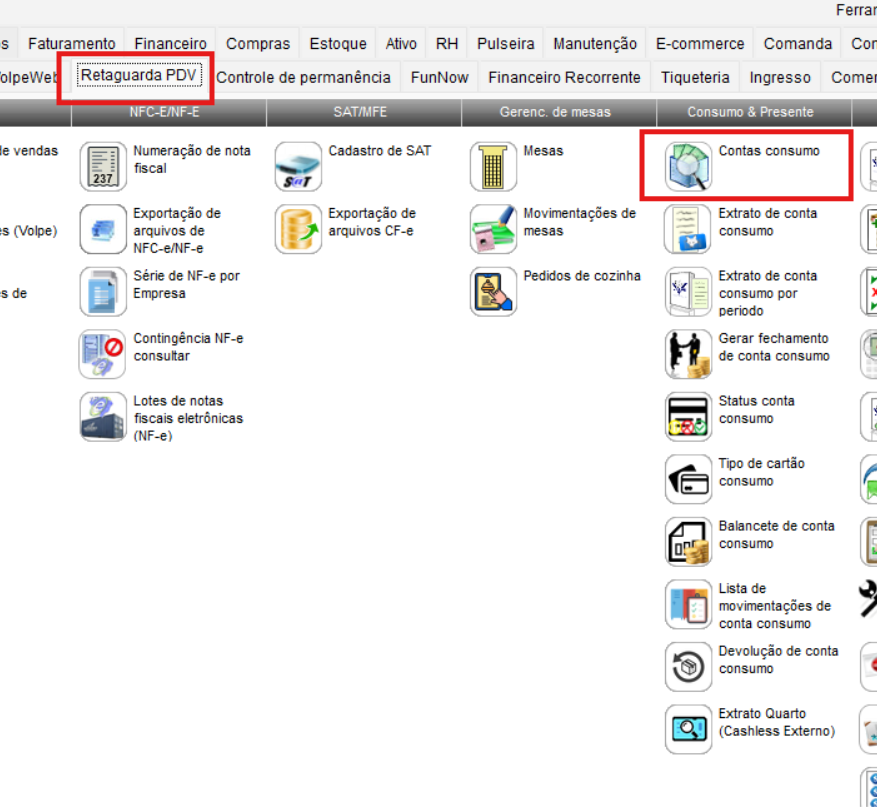
Task: Open Exportação de arquivos CF-e icon
Action: (x=298, y=229)
